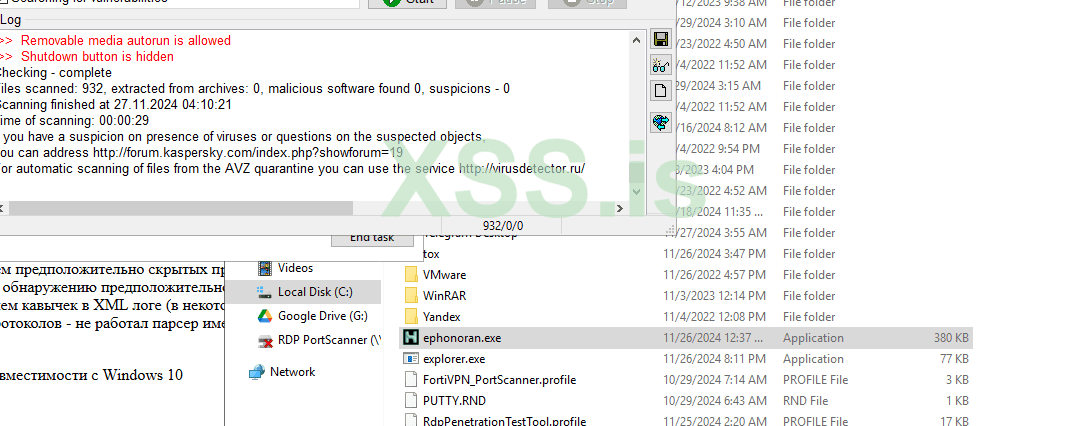Click the 11/26/2022 4:57 PM date cell
Viewport: 1087px width, 426px height.
pos(714,275)
